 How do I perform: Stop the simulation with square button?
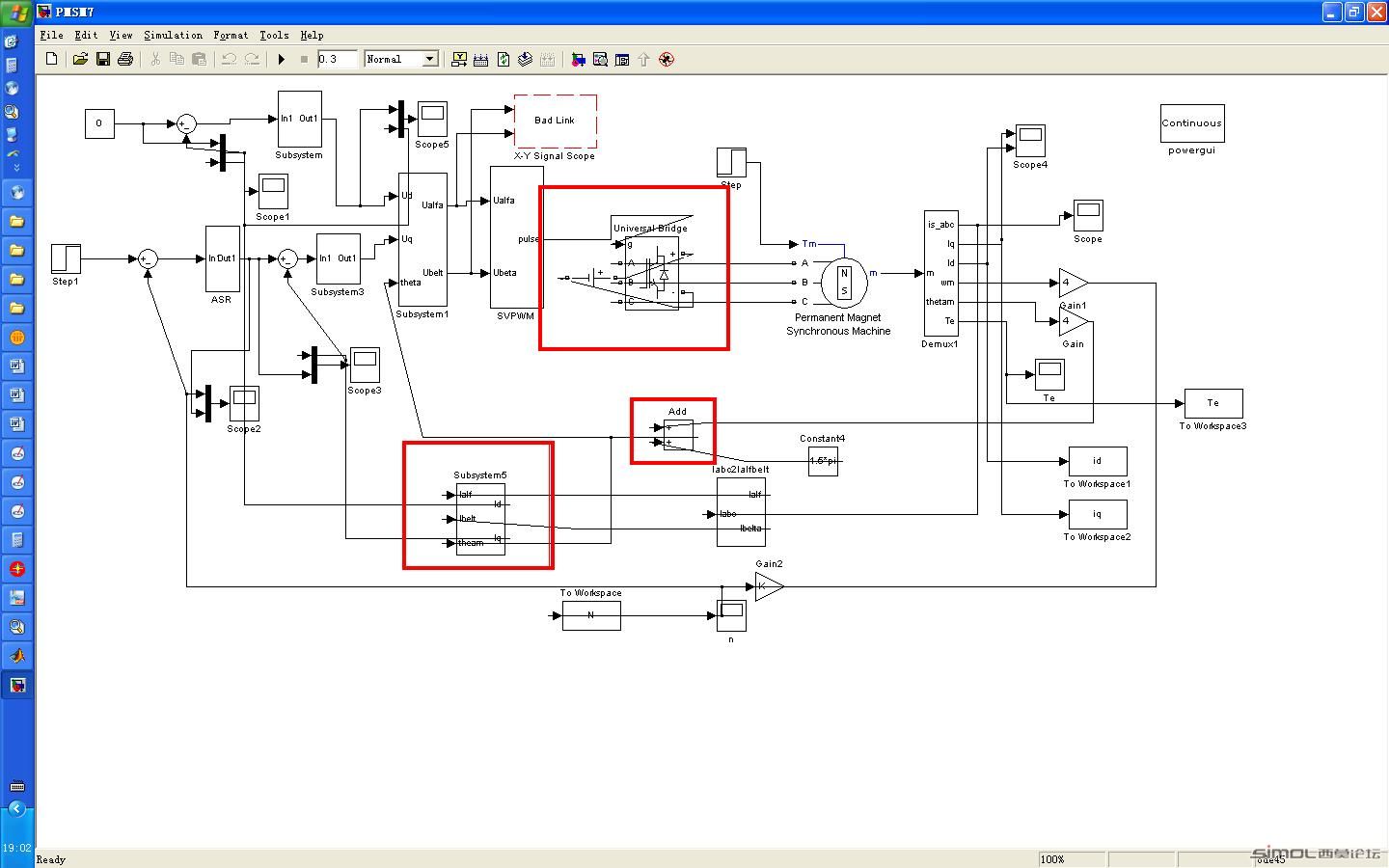(x=304, y=59)
